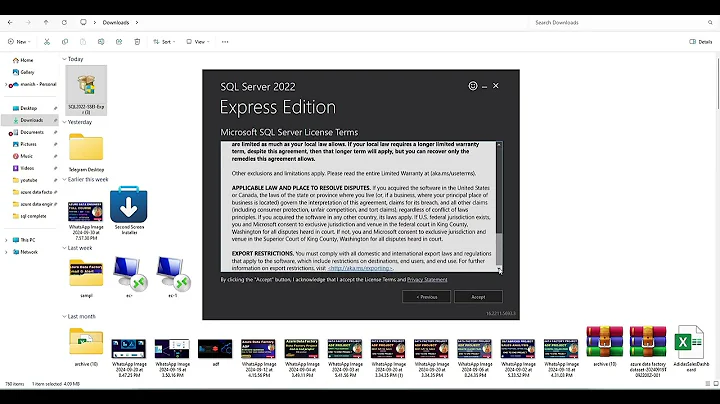Select the ec-1 remote desktop file
The width and height of the screenshot is (720, 404).
tap(172, 277)
